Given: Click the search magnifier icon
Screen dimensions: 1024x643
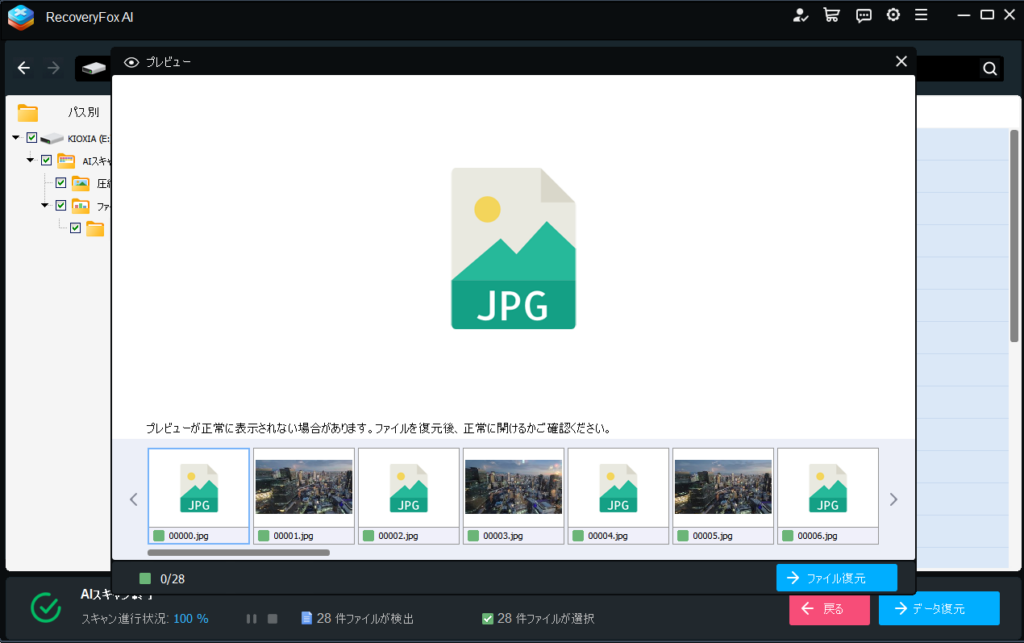Looking at the screenshot, I should 989,69.
